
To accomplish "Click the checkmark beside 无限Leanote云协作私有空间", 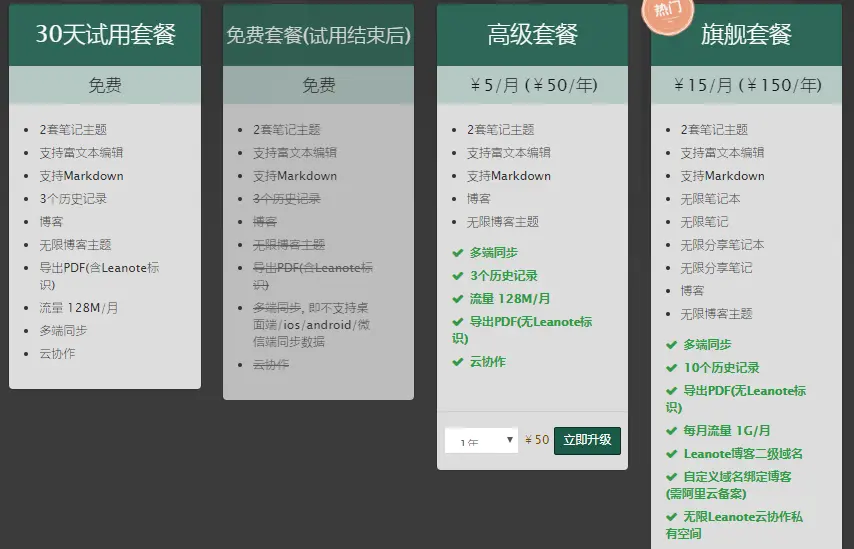I will click(672, 517).
